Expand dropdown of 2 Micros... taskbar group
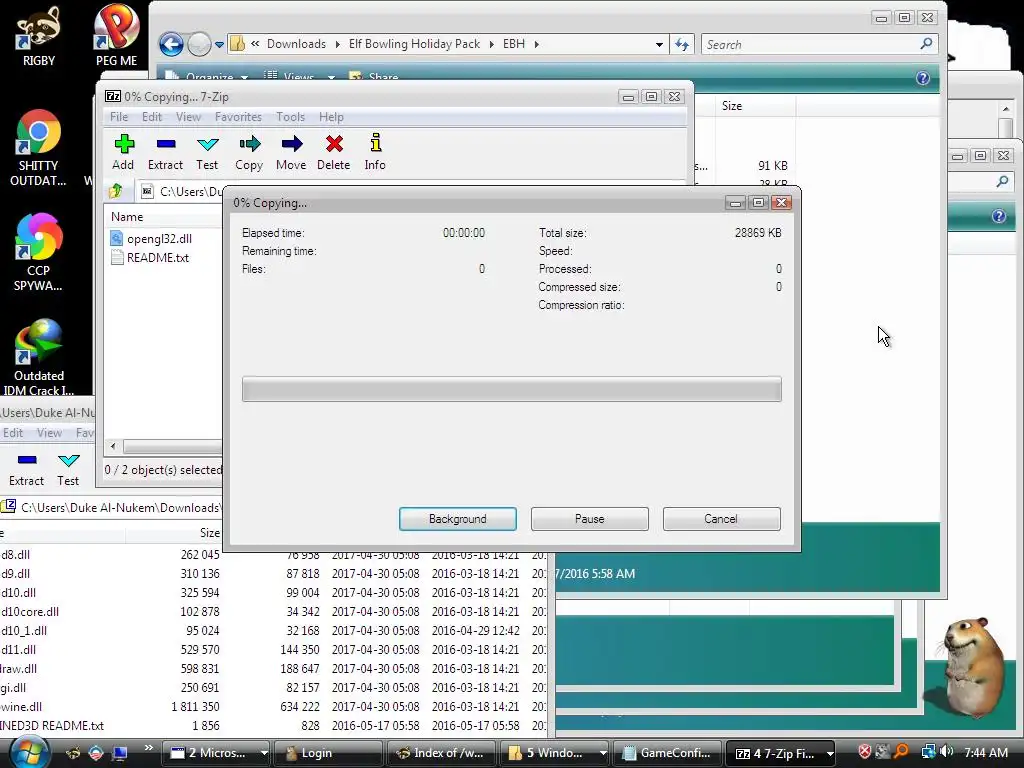This screenshot has width=1024, height=768. point(264,753)
